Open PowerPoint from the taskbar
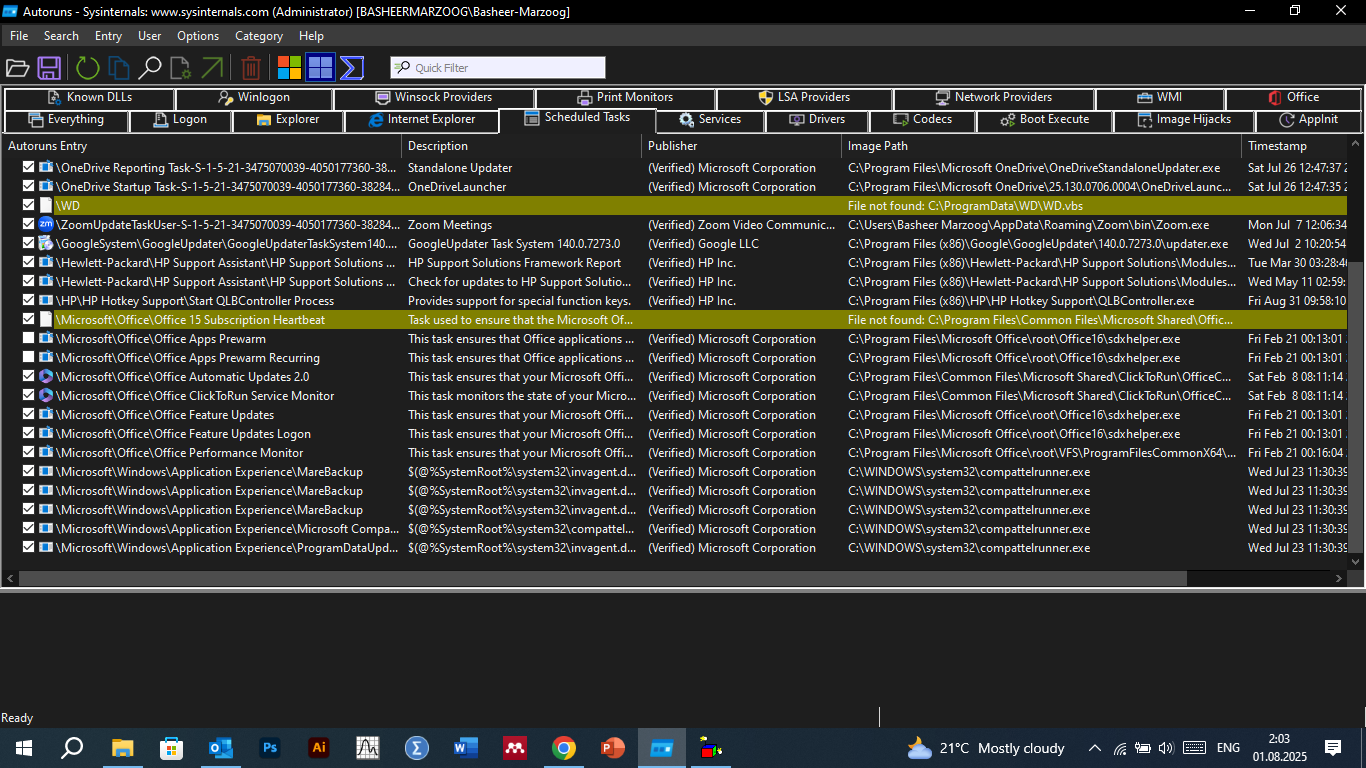The image size is (1366, 768). click(613, 748)
